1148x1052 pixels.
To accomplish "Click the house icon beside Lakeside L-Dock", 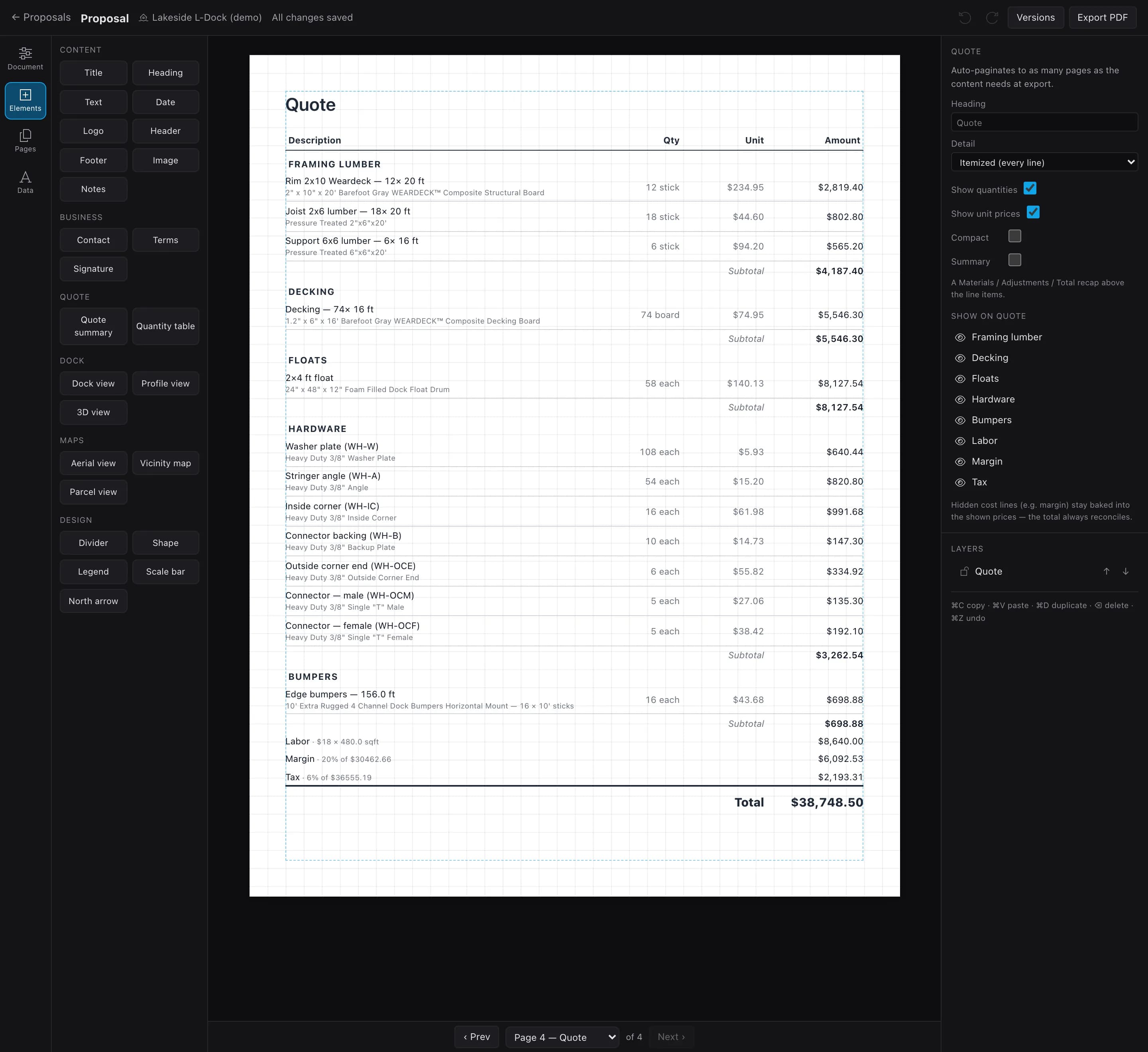I will click(143, 18).
